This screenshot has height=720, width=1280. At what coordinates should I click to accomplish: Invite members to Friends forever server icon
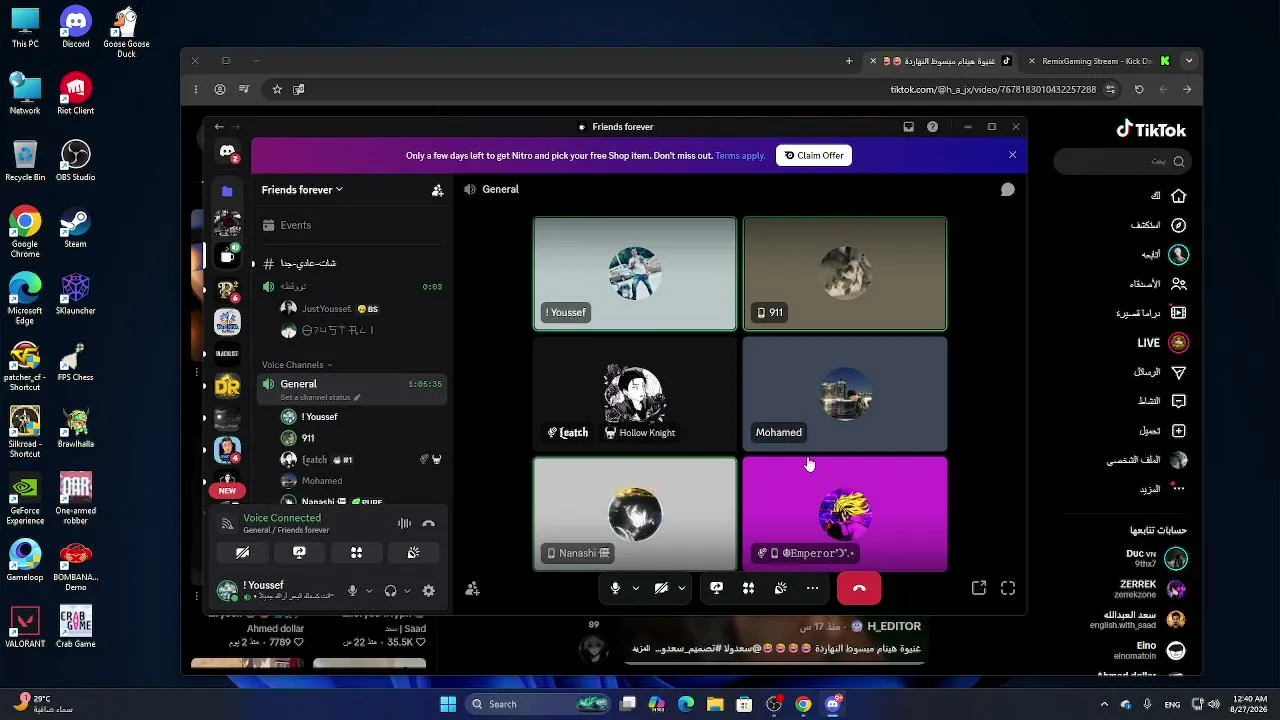437,190
